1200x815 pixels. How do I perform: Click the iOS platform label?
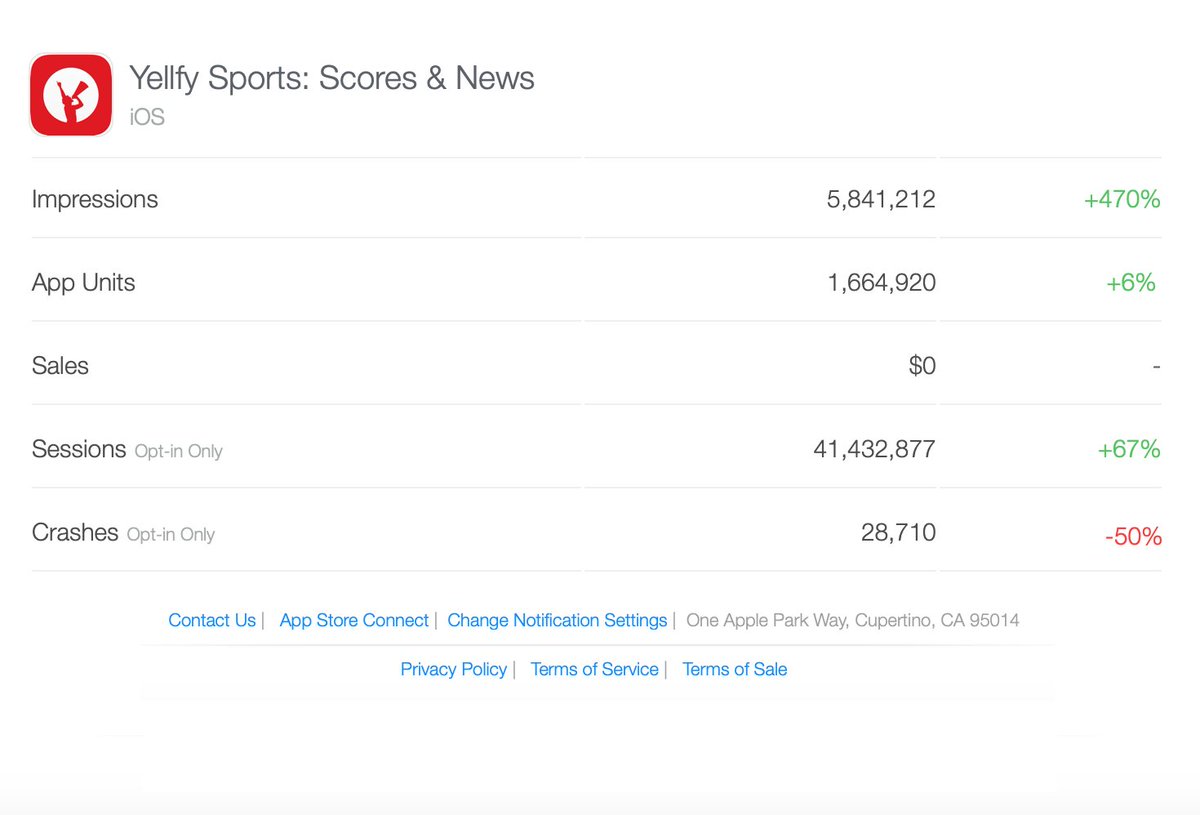coord(147,117)
